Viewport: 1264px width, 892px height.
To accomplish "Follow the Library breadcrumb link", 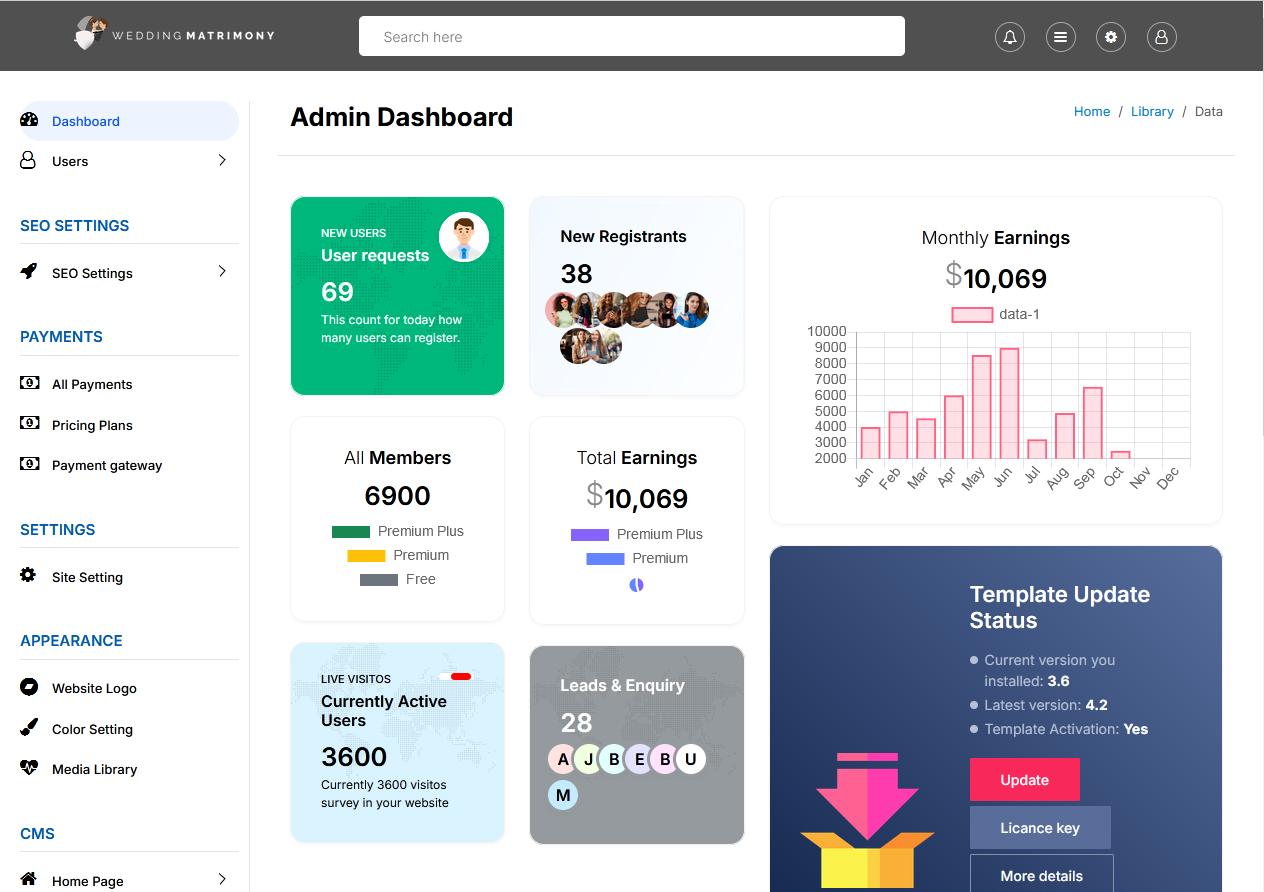I will [x=1152, y=111].
